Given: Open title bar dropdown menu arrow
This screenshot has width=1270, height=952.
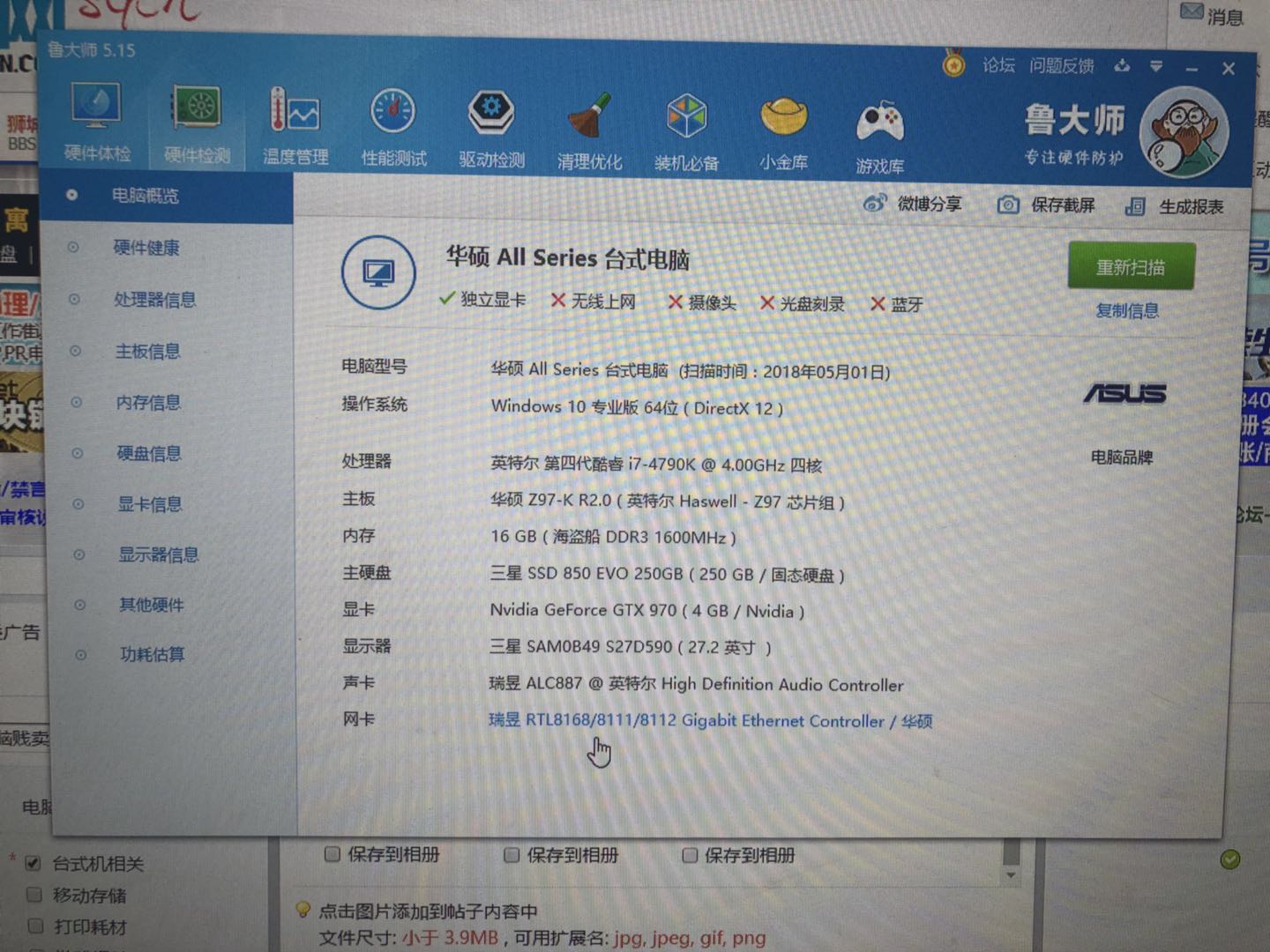Looking at the screenshot, I should click(1156, 66).
